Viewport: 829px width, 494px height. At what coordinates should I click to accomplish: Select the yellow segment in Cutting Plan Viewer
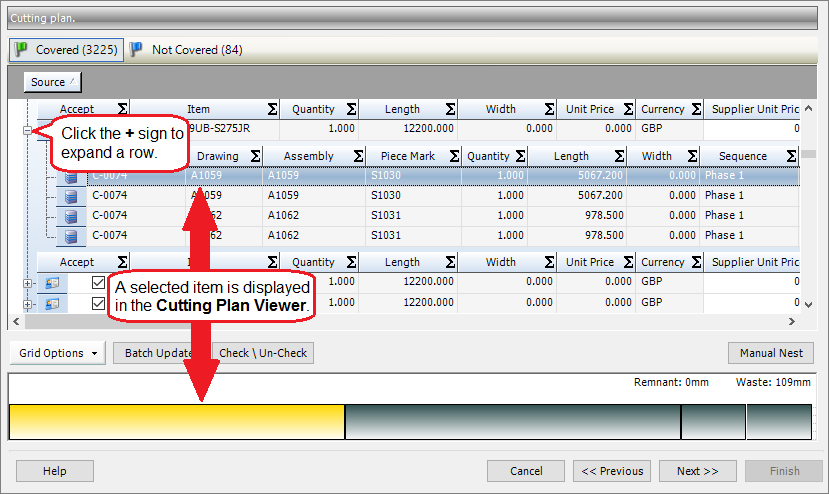click(176, 422)
